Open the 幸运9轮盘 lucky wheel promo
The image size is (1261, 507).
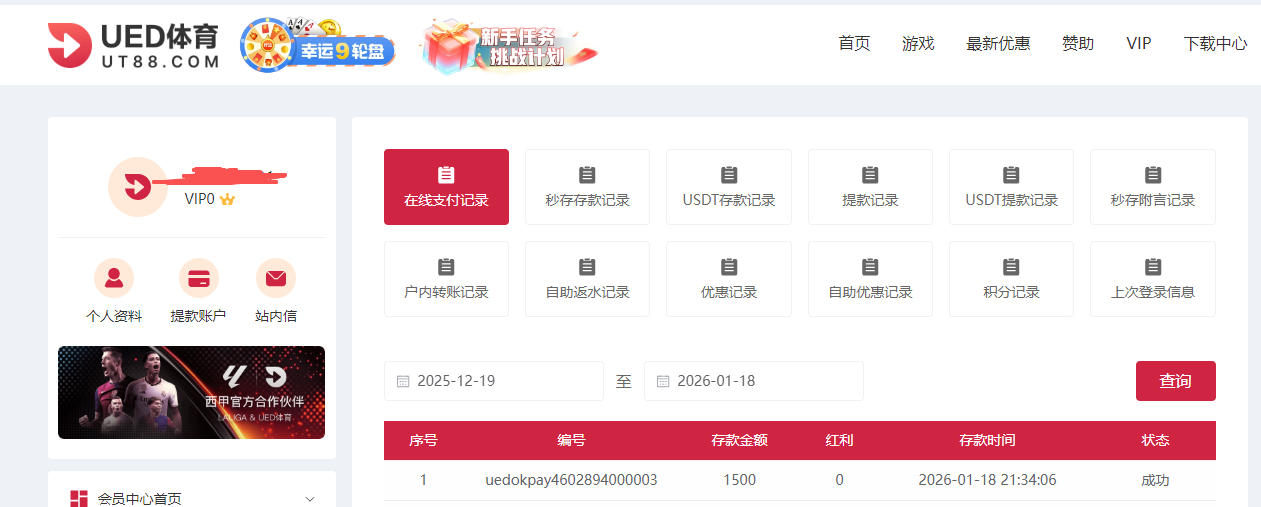317,46
